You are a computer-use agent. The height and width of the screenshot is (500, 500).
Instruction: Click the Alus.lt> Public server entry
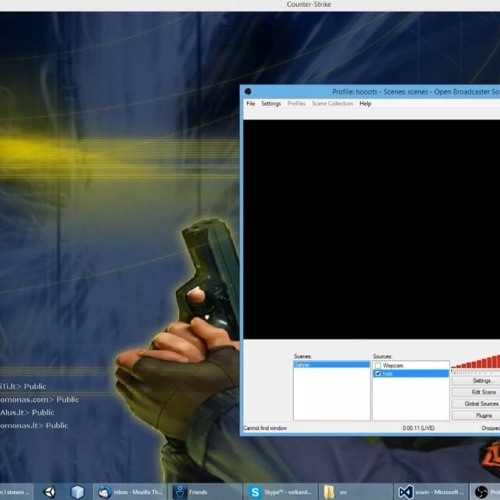27,413
